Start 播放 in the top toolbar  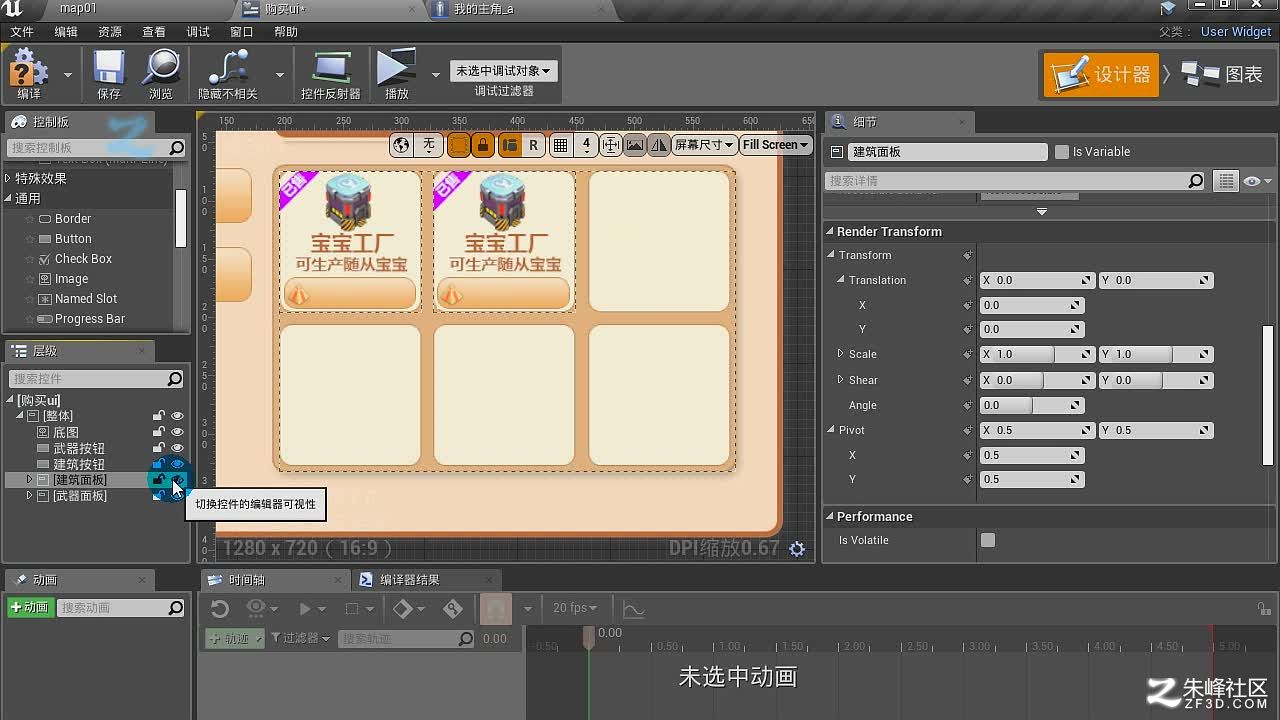397,74
